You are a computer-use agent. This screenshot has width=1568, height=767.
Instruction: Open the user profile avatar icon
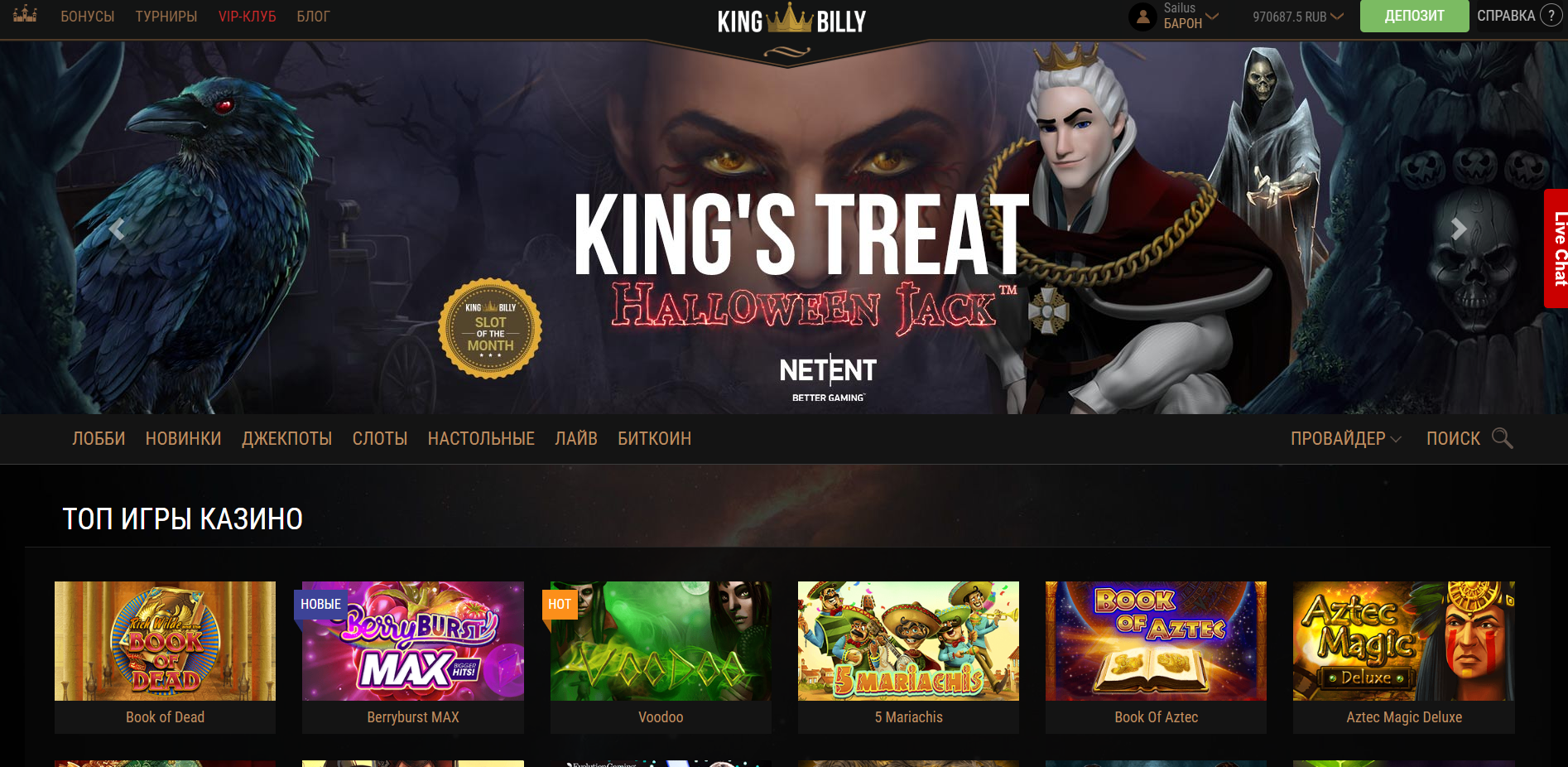(x=1142, y=16)
